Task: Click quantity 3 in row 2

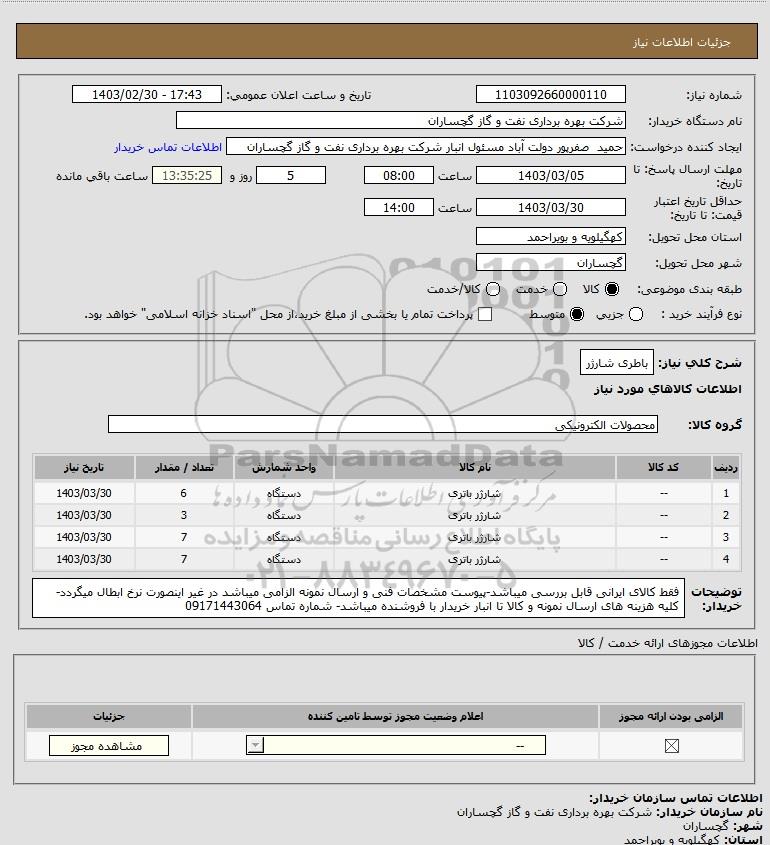Action: tap(184, 515)
